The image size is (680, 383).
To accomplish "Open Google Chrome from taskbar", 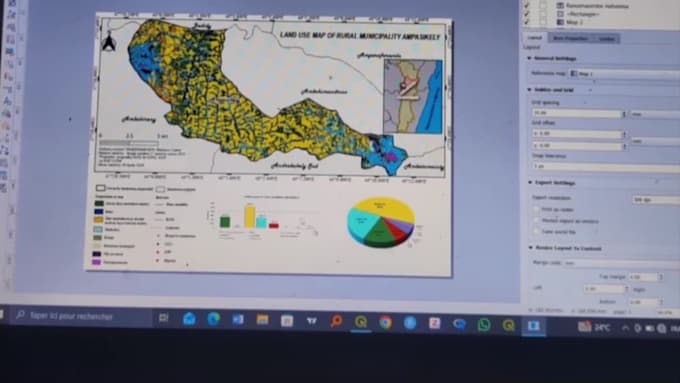I will 385,323.
